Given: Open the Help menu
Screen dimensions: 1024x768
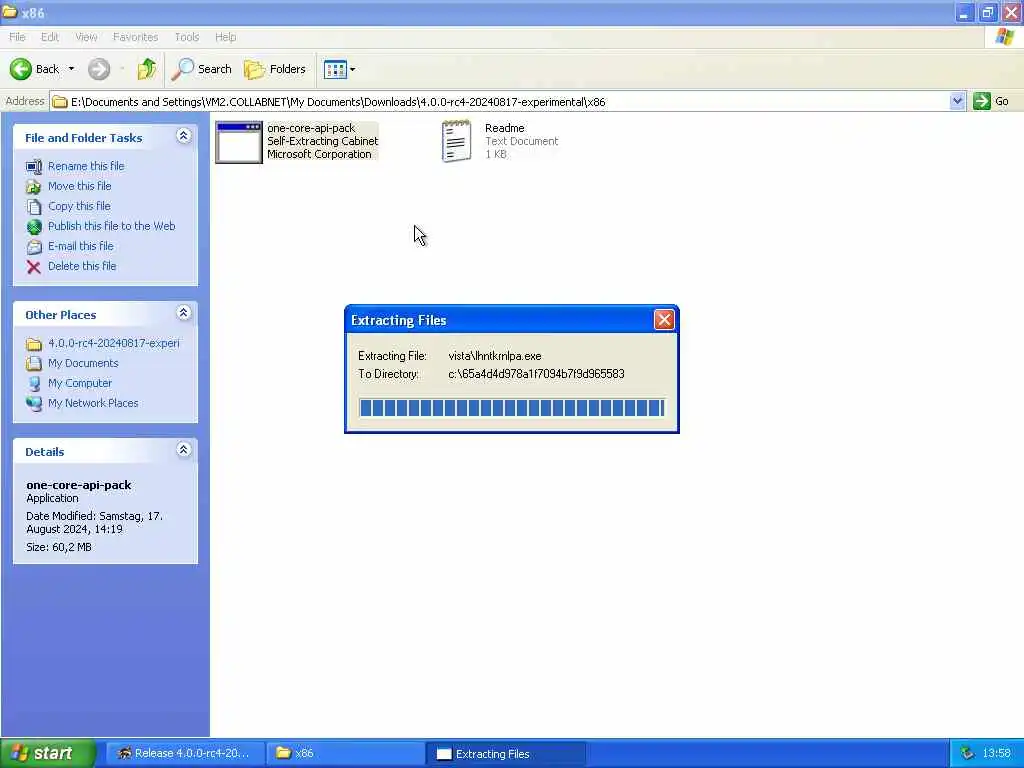Looking at the screenshot, I should pyautogui.click(x=225, y=37).
